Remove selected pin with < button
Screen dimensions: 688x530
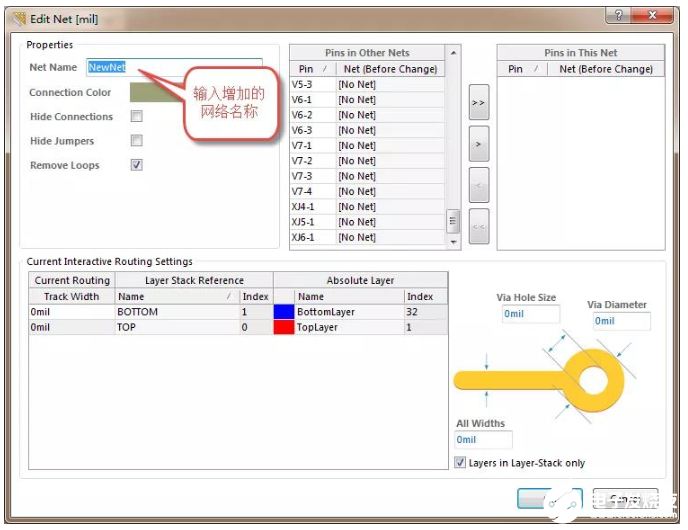tap(479, 185)
